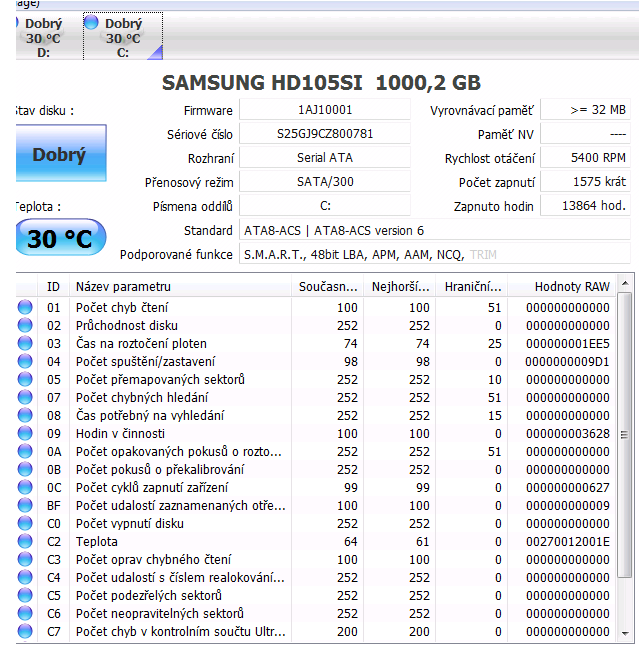The image size is (642, 645).
Task: Click status orb for Počet podezřelých sektorů
Action: click(x=25, y=595)
